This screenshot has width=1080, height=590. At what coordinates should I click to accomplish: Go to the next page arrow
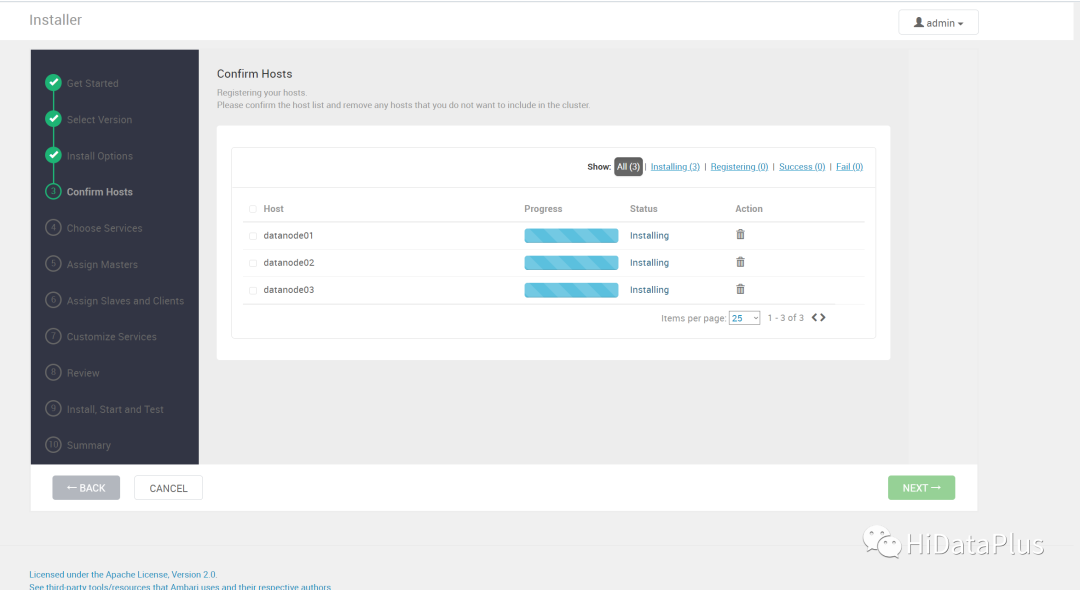coord(823,318)
